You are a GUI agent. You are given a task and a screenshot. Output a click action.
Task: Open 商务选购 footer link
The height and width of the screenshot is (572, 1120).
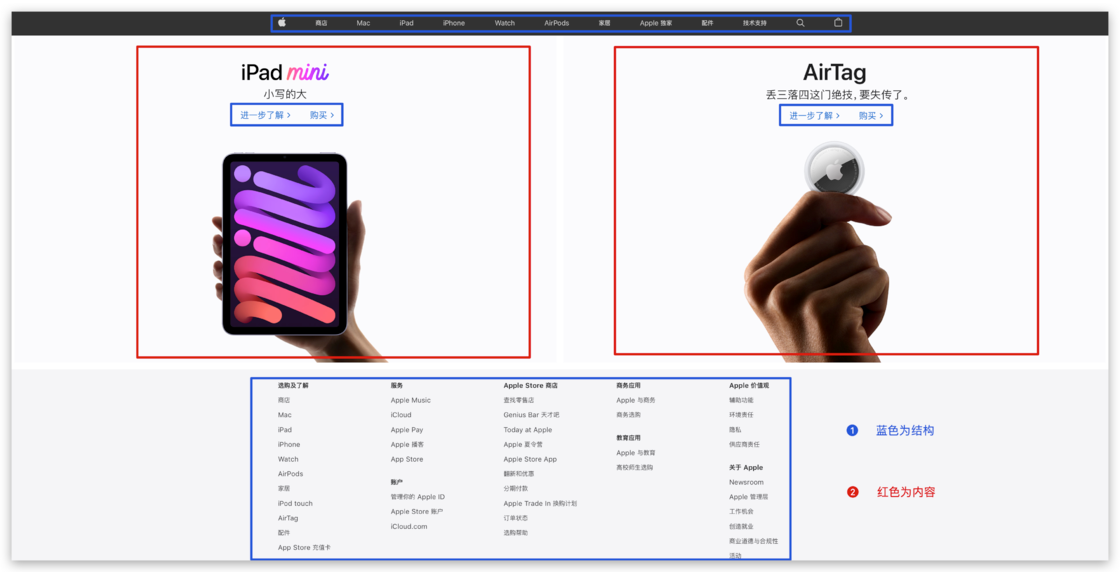(629, 415)
